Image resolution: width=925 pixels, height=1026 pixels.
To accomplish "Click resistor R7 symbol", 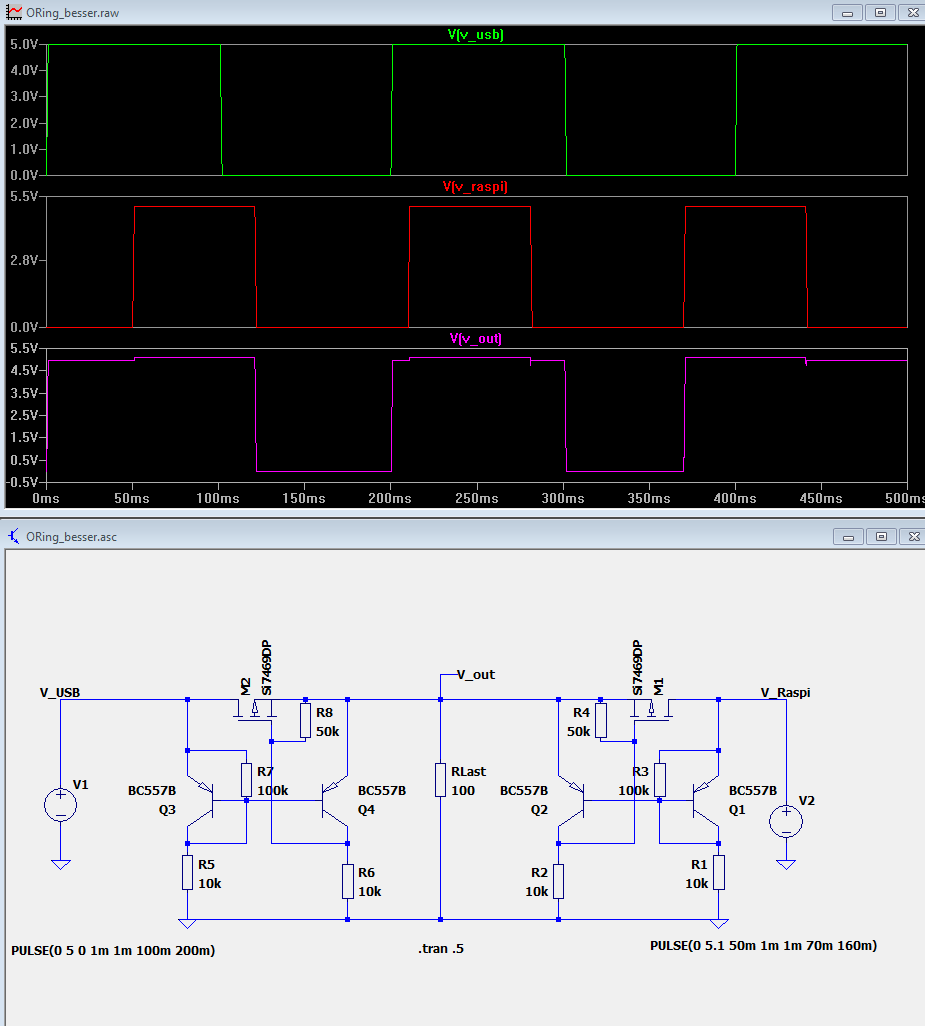I will (246, 779).
